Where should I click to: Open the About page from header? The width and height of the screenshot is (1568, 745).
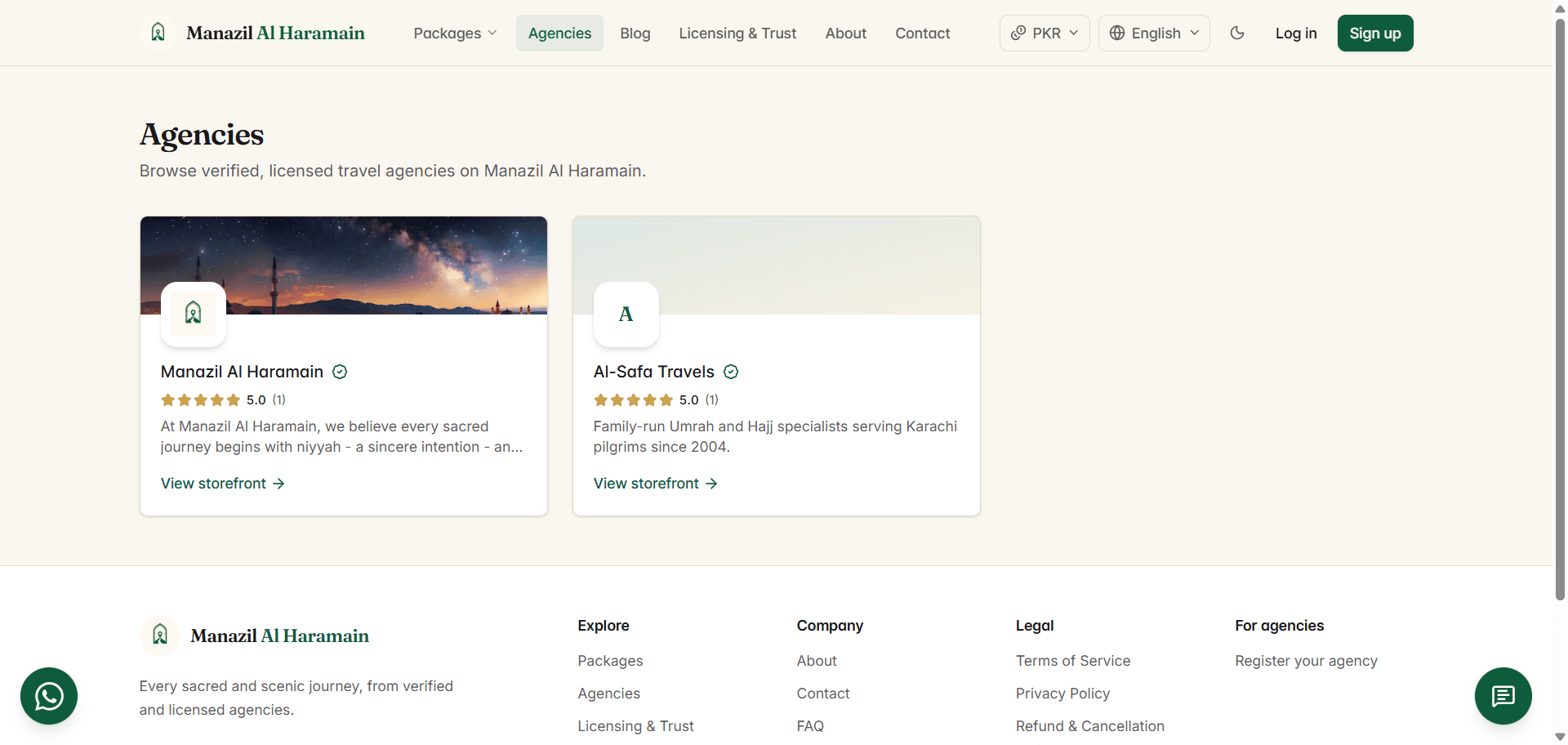point(846,33)
